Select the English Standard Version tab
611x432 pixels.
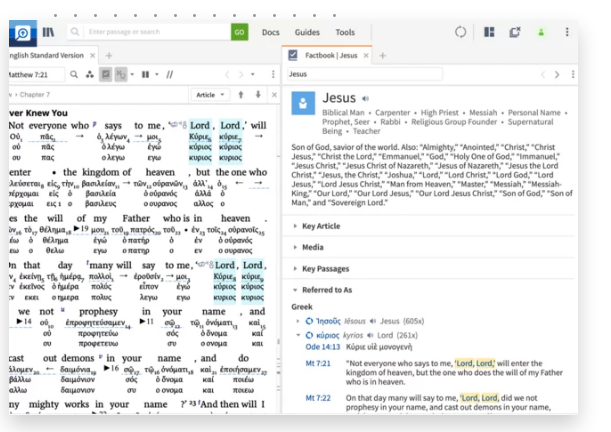pos(47,55)
